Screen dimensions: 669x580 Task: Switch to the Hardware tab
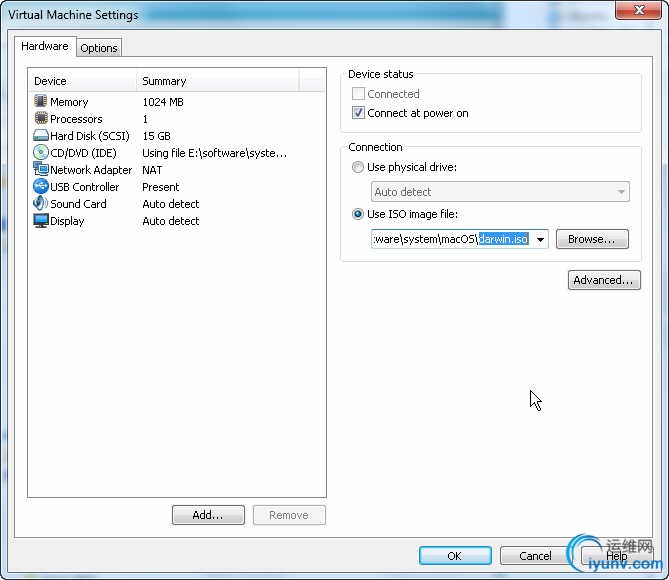[45, 46]
